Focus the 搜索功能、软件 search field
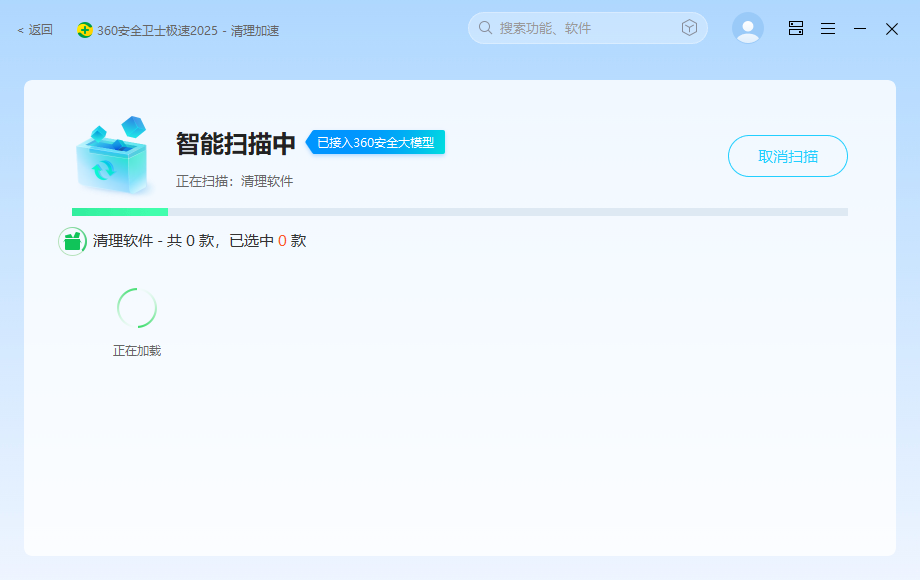This screenshot has height=580, width=920. 587,28
